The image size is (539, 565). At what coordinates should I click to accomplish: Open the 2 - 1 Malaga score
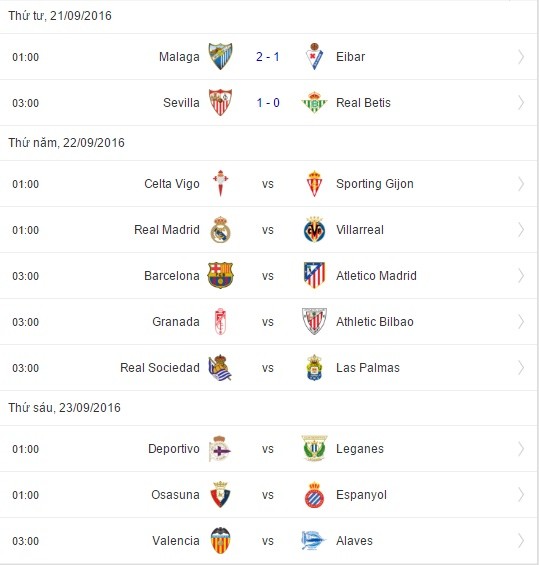click(268, 57)
